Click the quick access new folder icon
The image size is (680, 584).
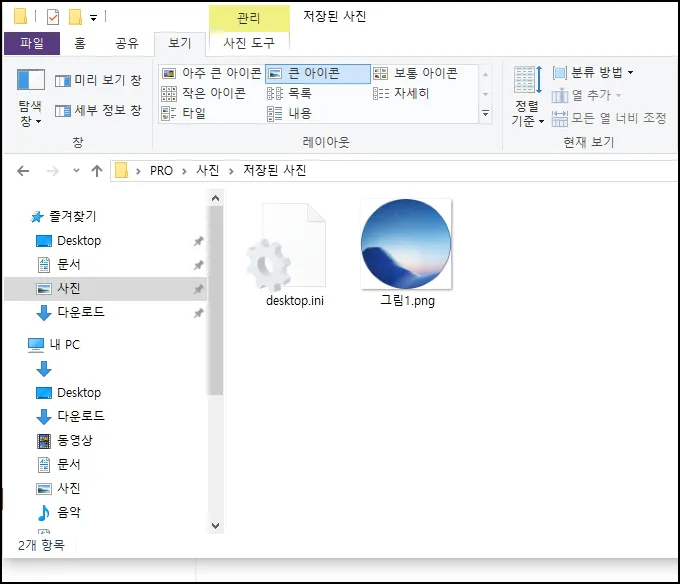[x=75, y=17]
